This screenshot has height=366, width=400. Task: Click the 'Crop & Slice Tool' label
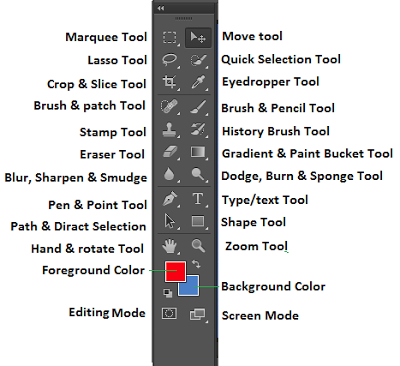point(97,84)
